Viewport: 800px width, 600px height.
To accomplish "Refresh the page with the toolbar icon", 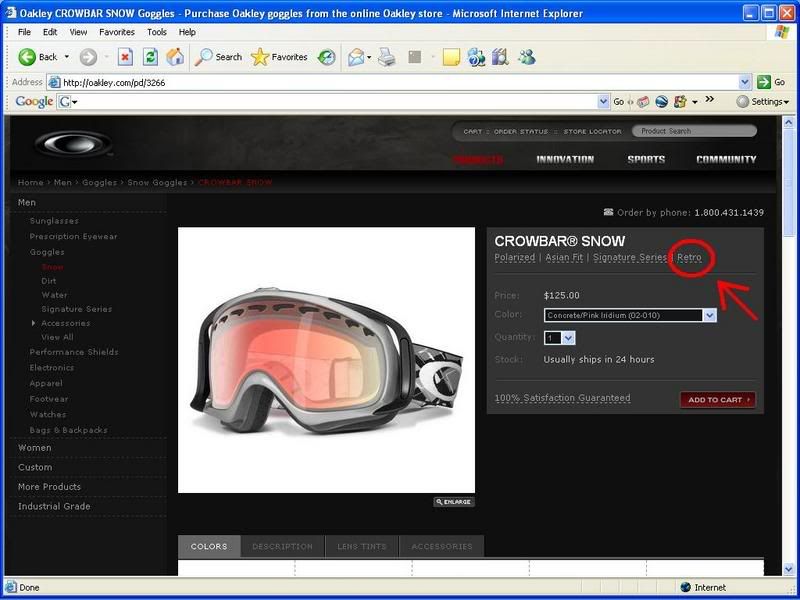I will 150,57.
